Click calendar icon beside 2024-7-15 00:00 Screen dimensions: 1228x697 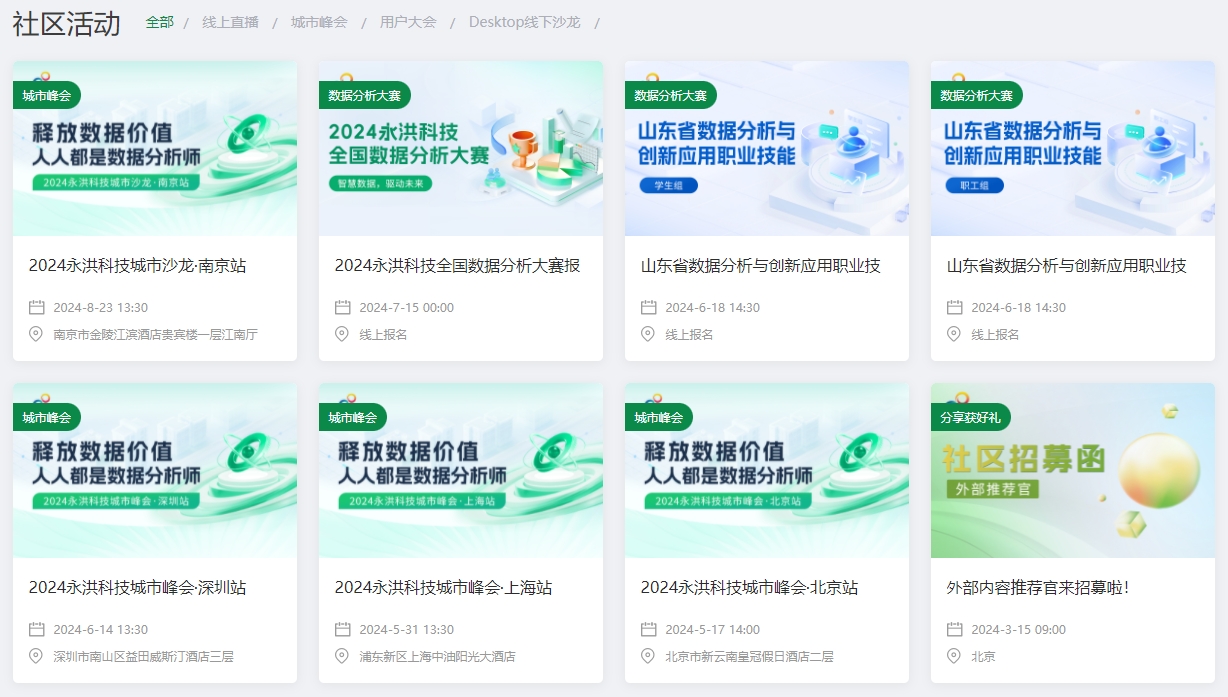(343, 308)
